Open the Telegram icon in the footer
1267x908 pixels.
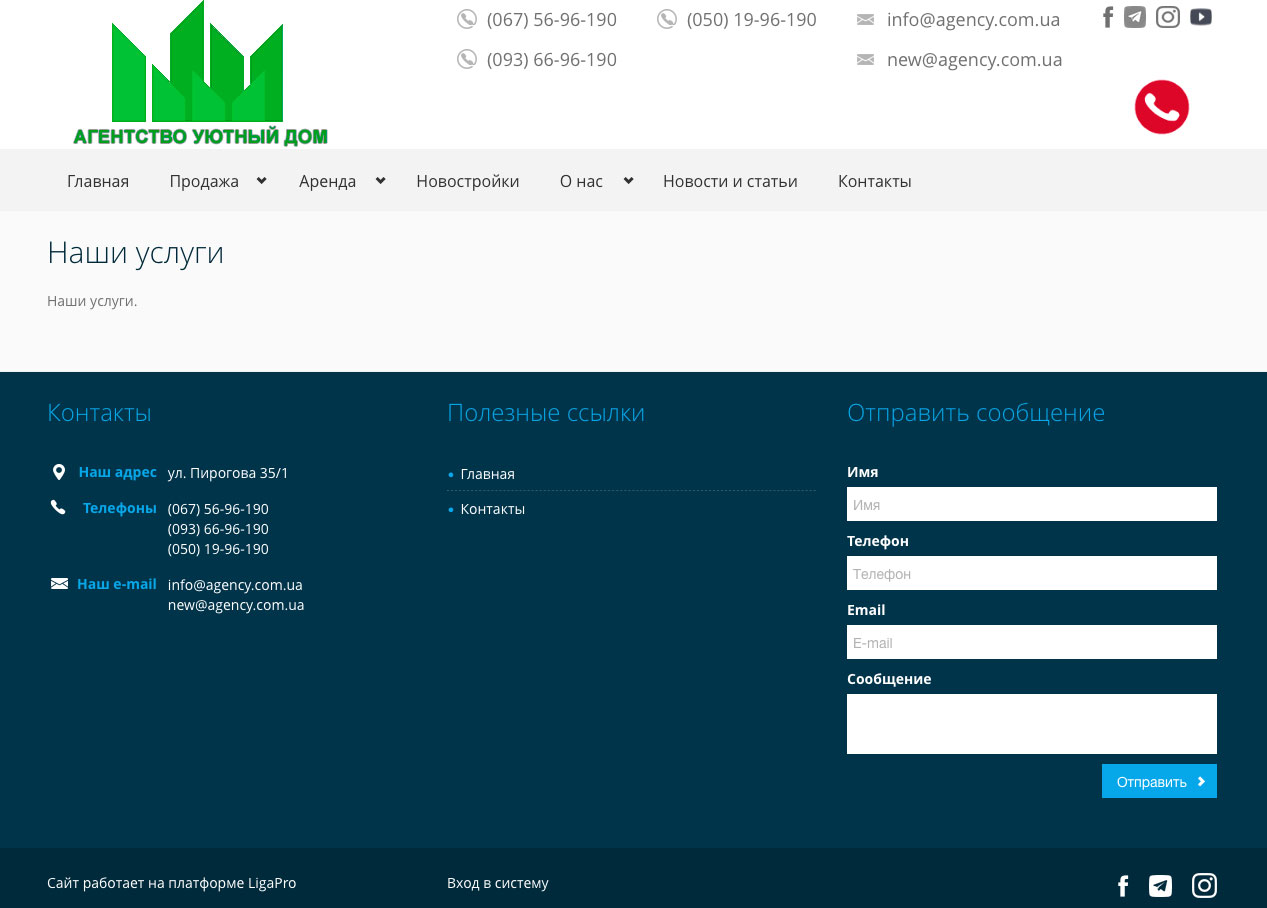[1160, 886]
